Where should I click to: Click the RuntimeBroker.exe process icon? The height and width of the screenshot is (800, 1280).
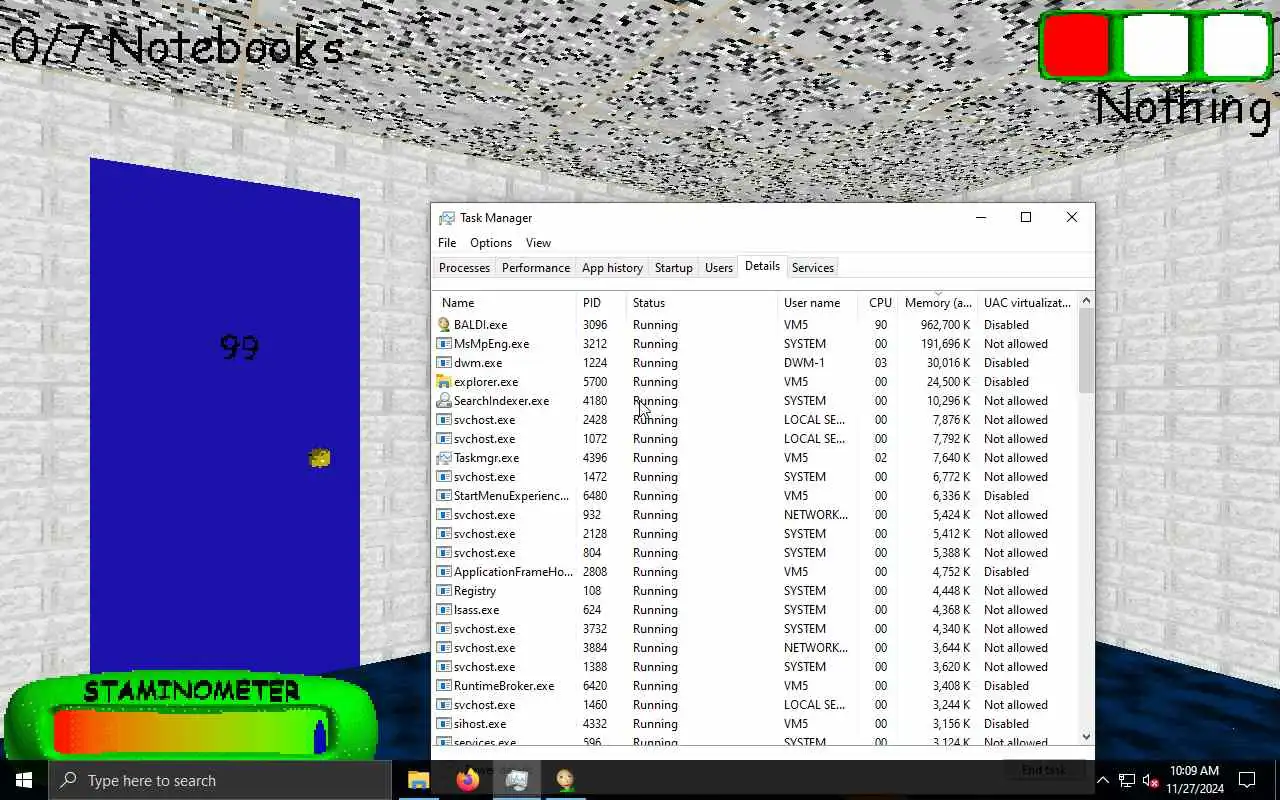click(444, 686)
